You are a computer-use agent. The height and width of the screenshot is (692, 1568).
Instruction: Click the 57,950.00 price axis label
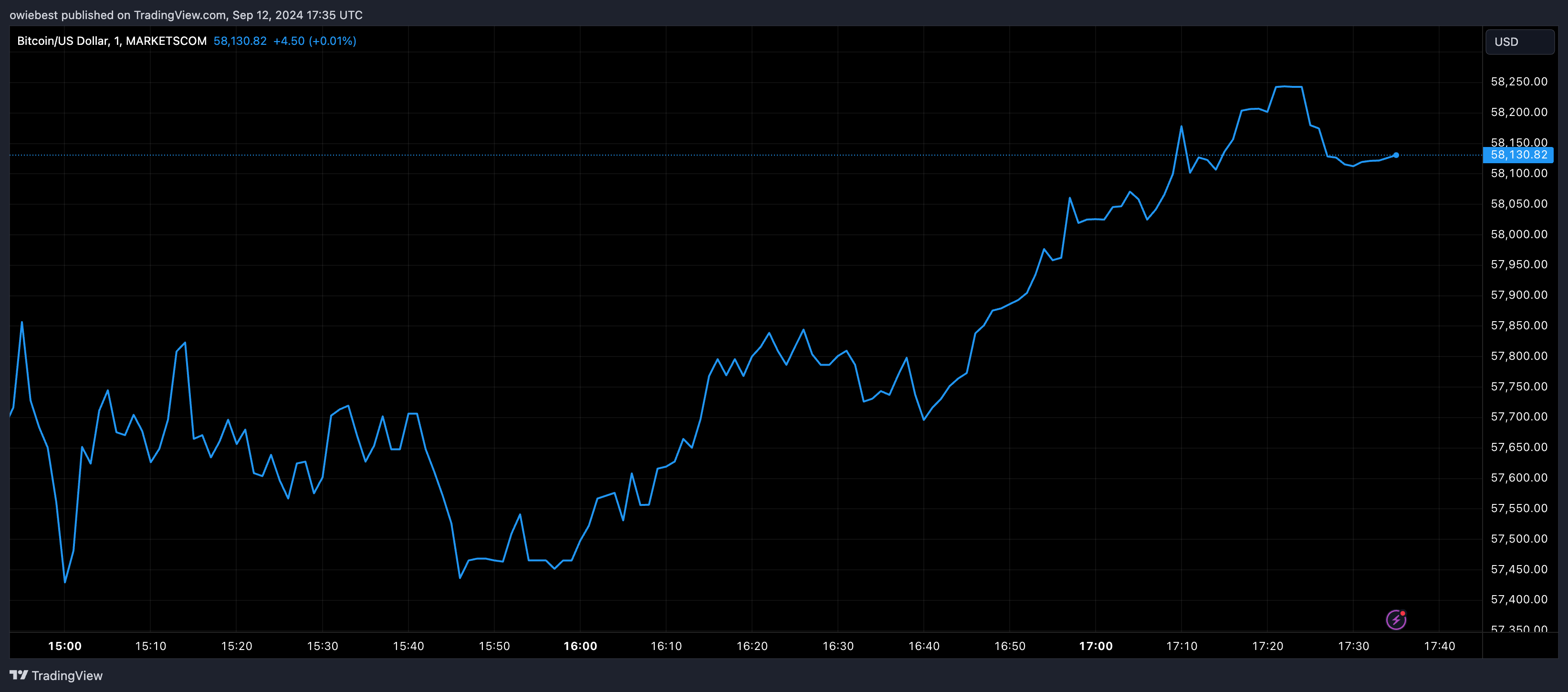click(x=1519, y=264)
